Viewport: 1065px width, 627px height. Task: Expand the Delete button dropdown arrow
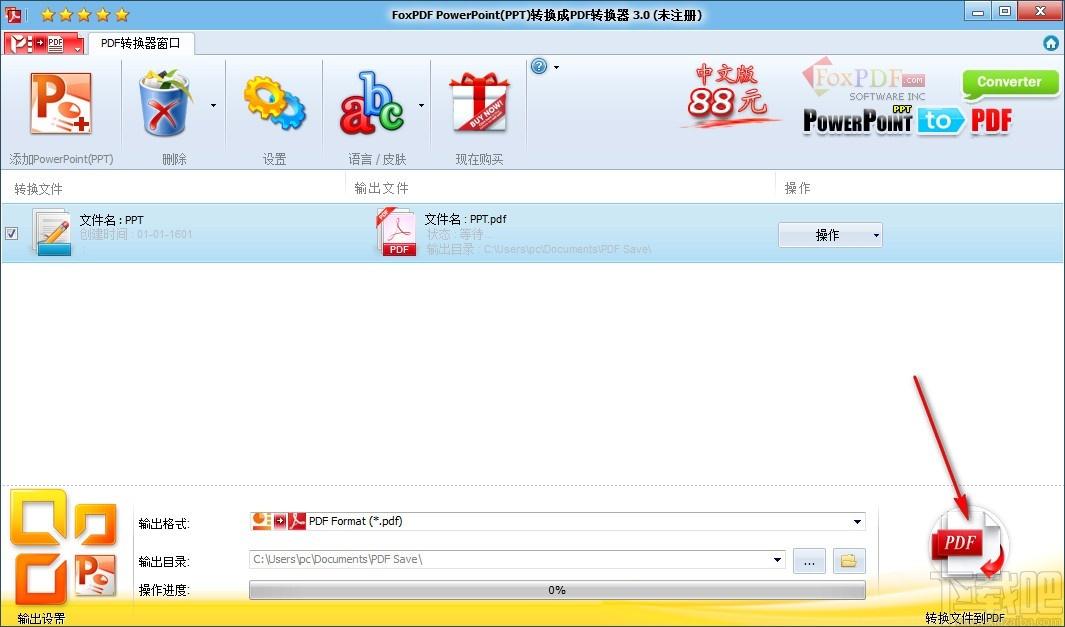point(213,105)
